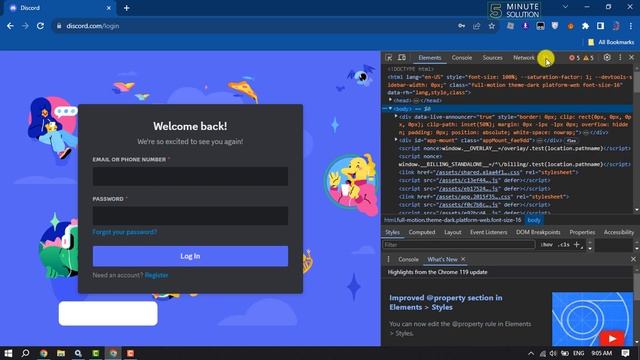The width and height of the screenshot is (640, 360).
Task: Open the Accessibility tab
Action: [619, 232]
